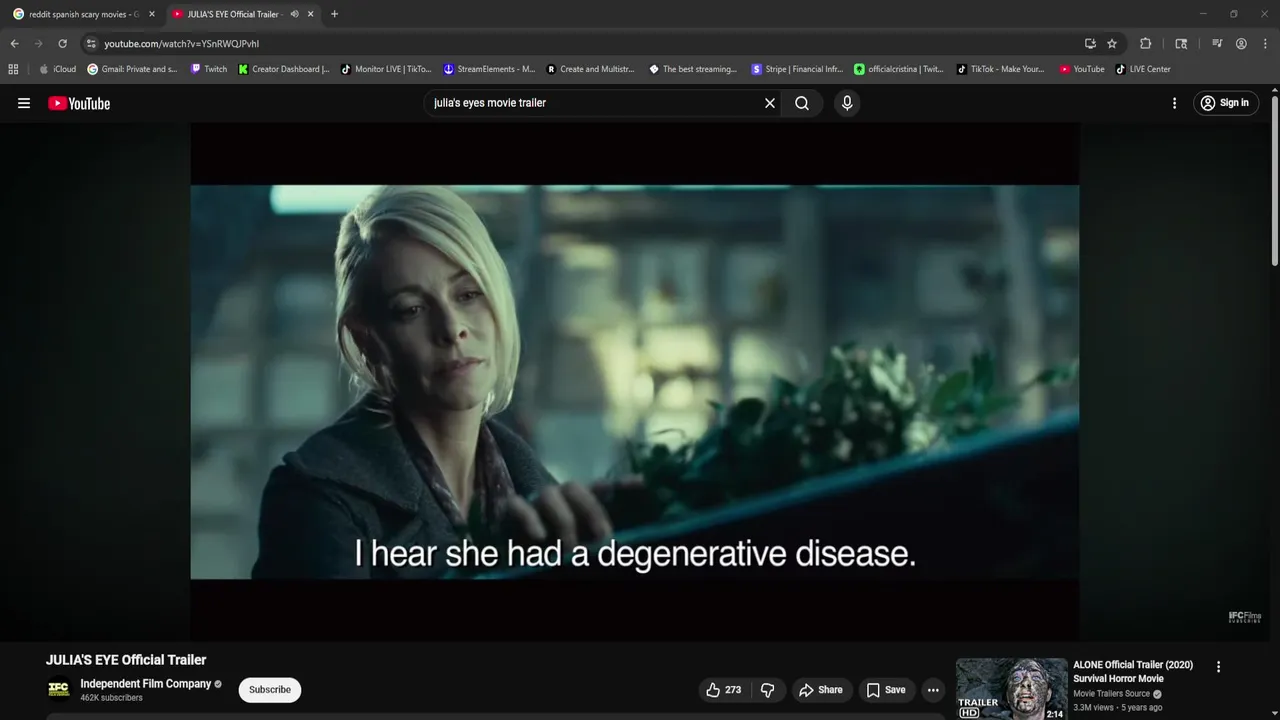This screenshot has height=720, width=1280.
Task: Open Create and Multistream bookmark
Action: (x=590, y=69)
